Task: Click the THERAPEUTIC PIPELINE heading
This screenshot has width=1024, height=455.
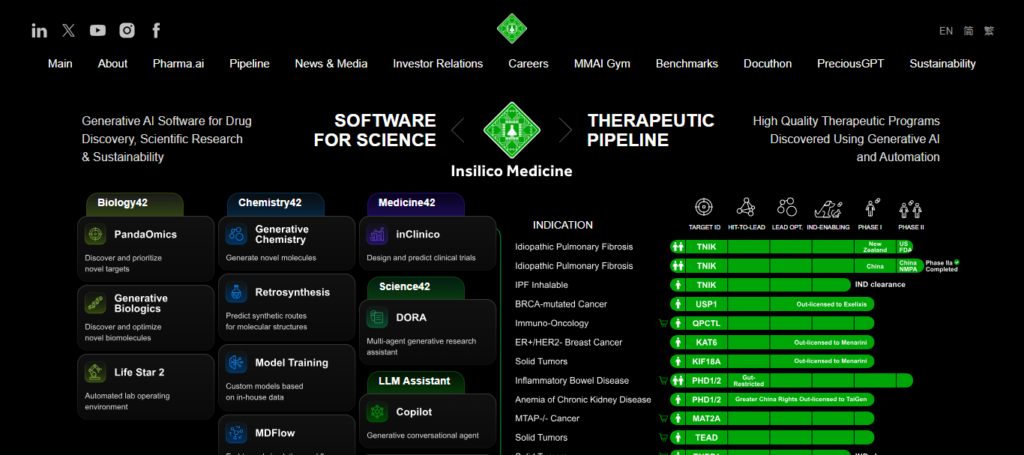Action: [x=650, y=130]
